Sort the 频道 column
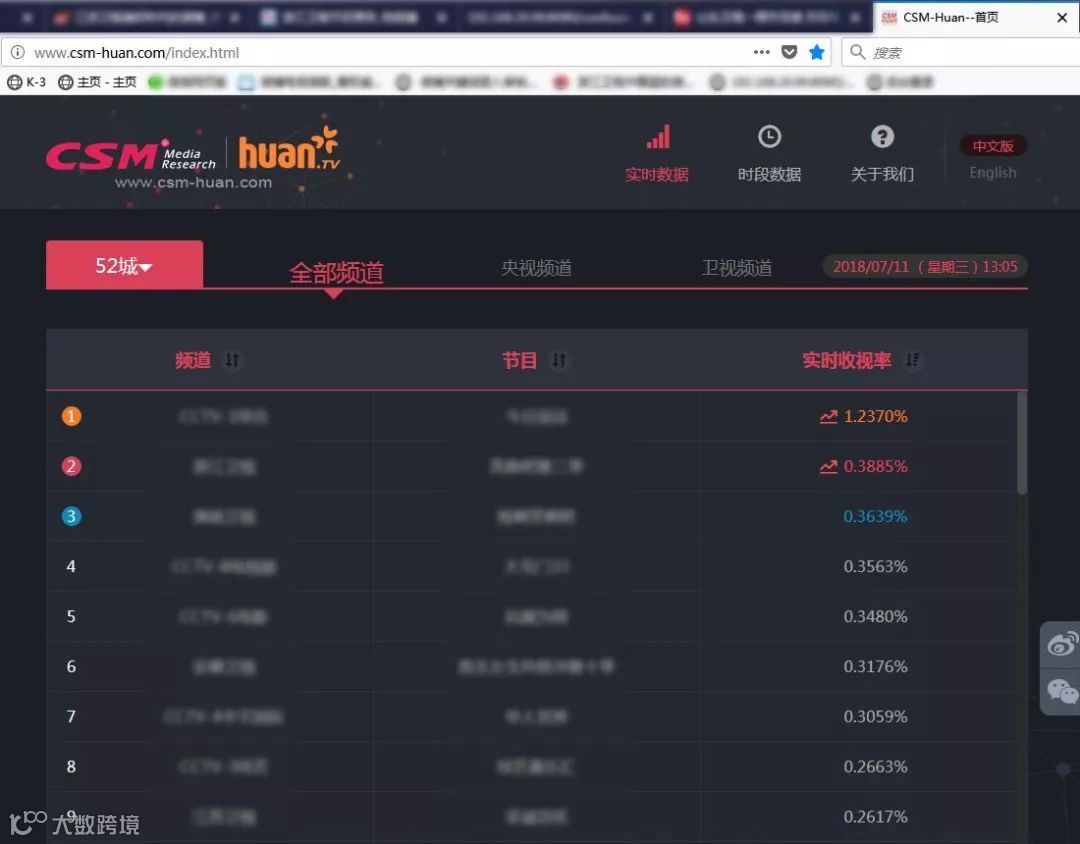This screenshot has width=1080, height=844. (x=232, y=360)
